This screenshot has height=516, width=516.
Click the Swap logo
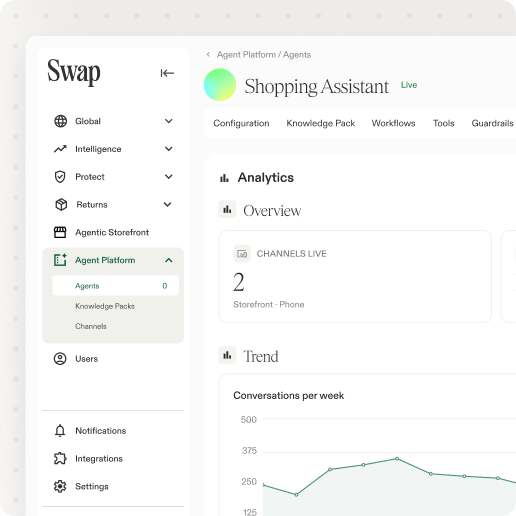74,71
